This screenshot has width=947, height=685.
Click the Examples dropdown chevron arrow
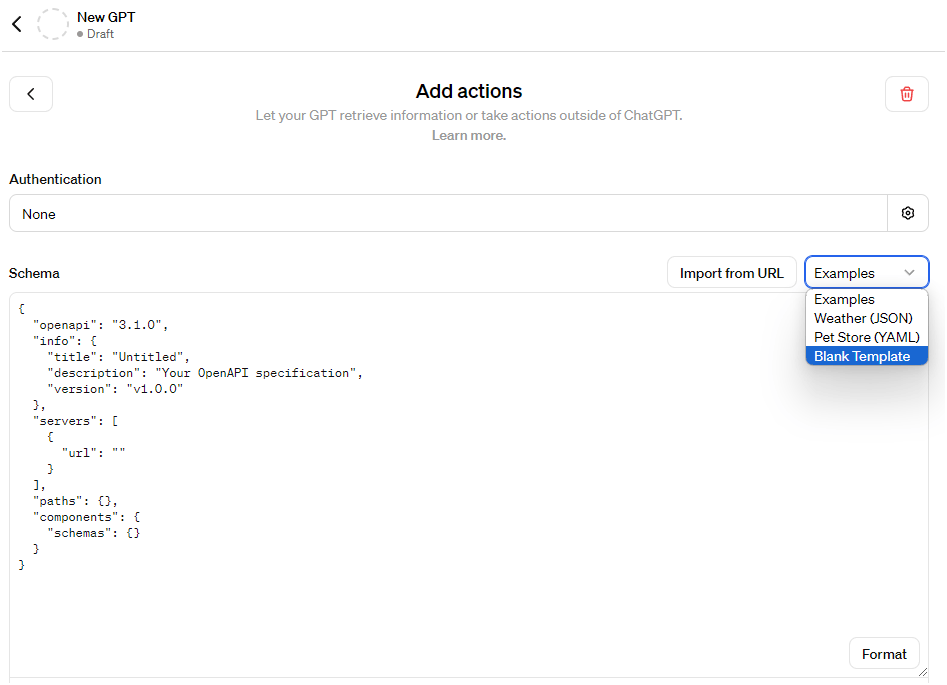(909, 273)
